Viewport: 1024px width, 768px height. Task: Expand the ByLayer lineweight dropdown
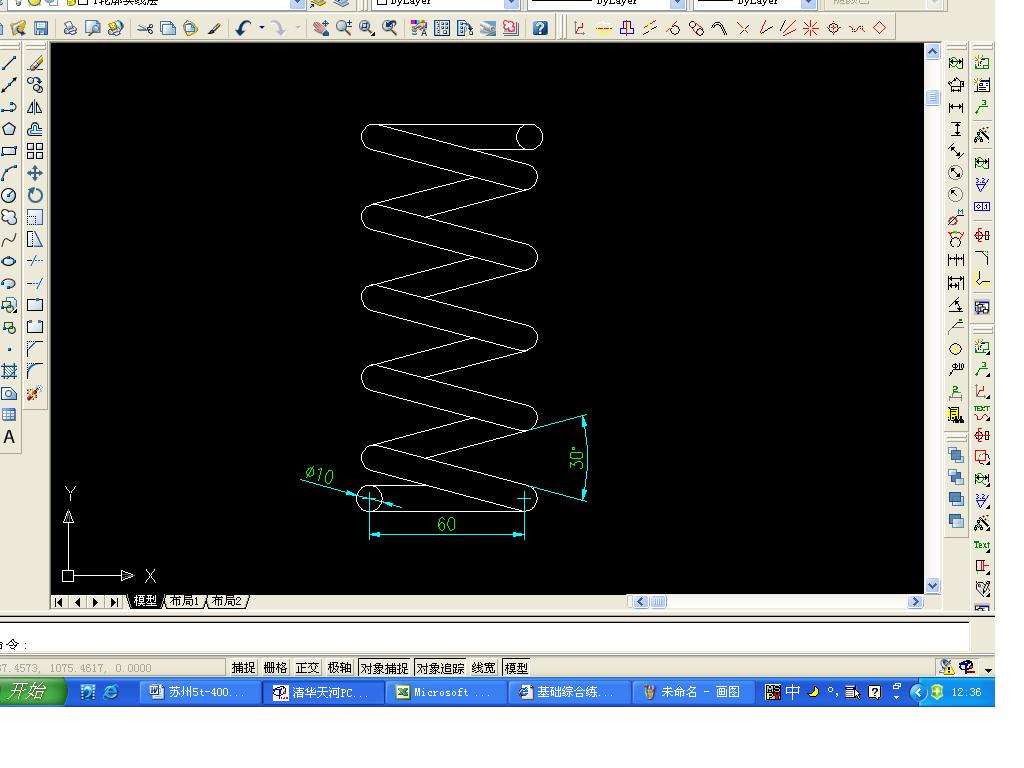pos(809,3)
